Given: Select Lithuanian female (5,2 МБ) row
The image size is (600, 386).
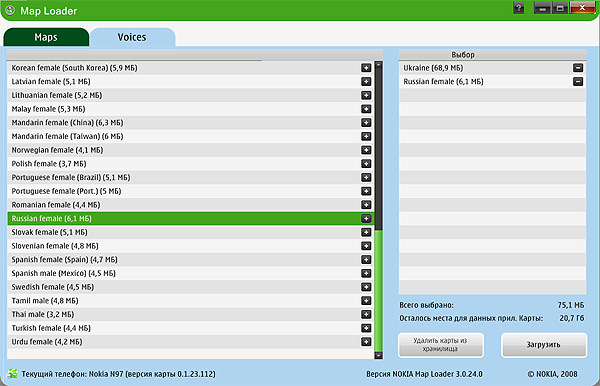Looking at the screenshot, I should point(190,95).
